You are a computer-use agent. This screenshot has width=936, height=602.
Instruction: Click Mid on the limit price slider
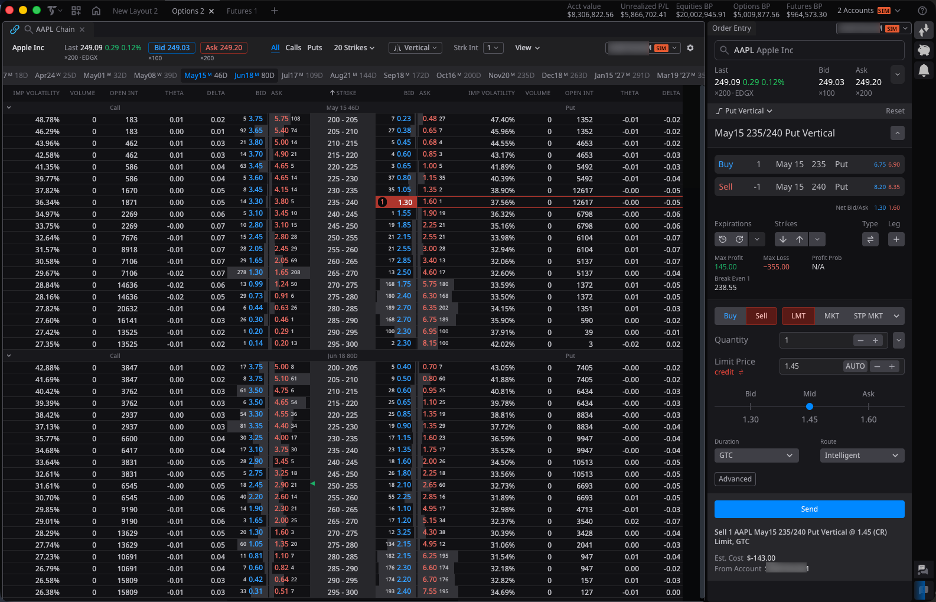[811, 407]
